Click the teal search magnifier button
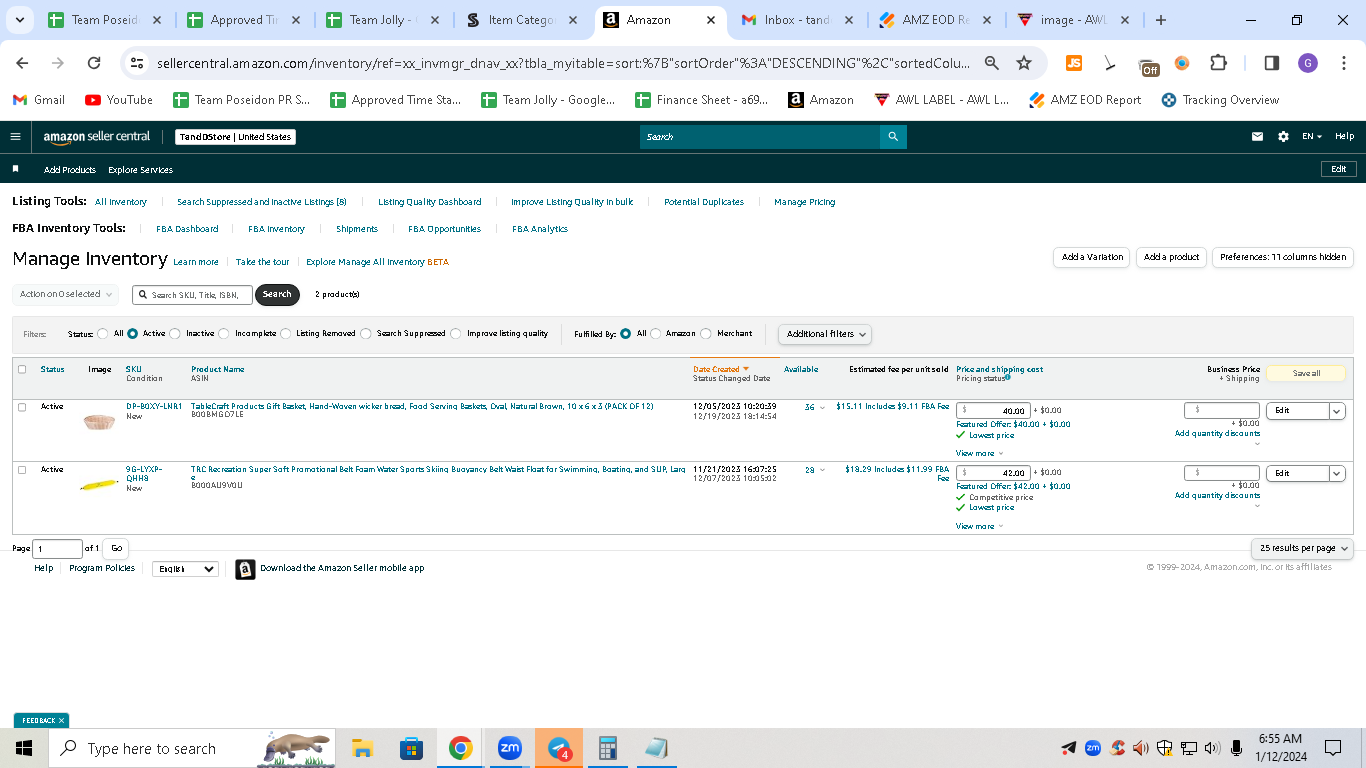 tap(893, 137)
